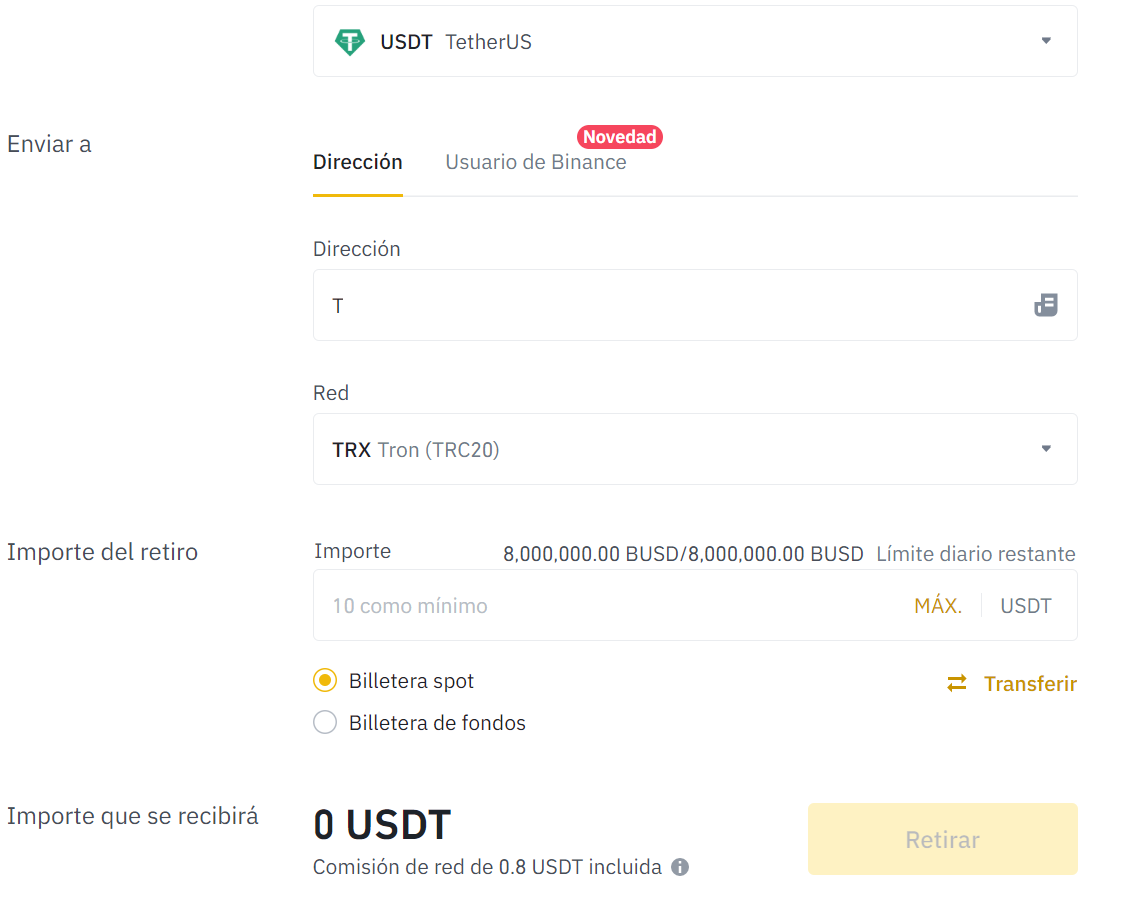The height and width of the screenshot is (922, 1131).
Task: Switch to the Dirección tab
Action: 357,162
